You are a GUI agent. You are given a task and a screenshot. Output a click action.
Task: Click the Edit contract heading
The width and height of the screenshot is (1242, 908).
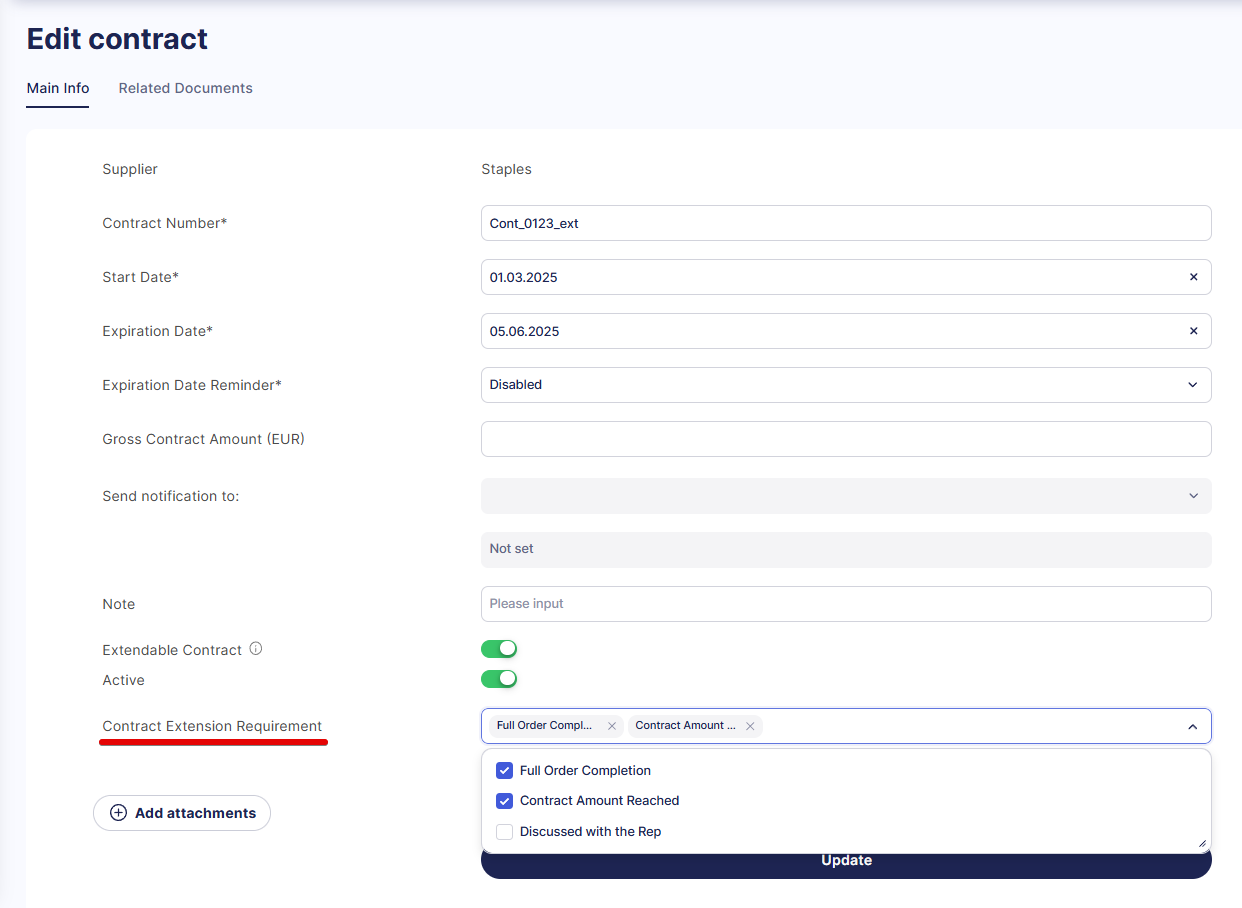coord(117,39)
